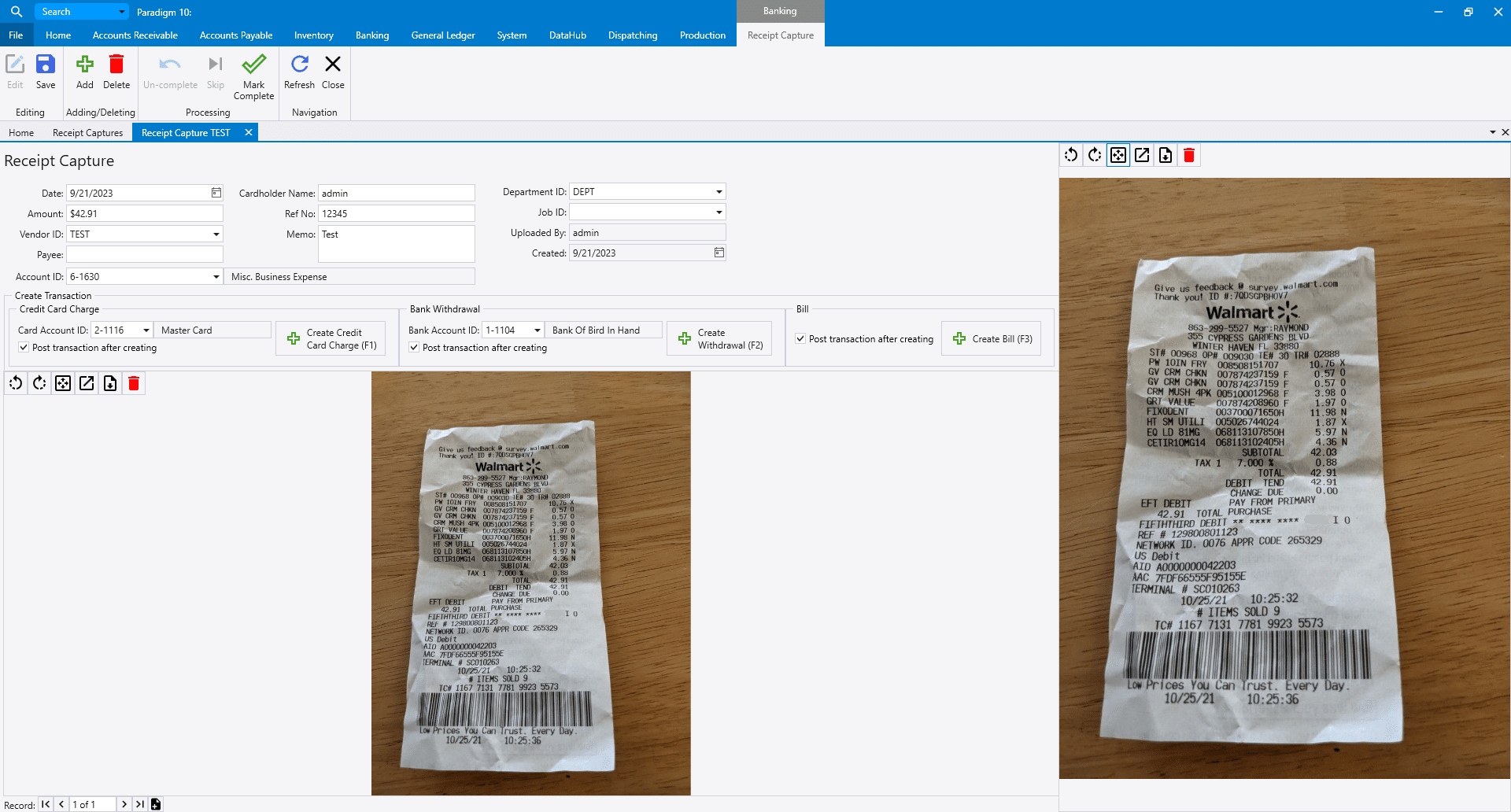Expand the Vendor ID dropdown
The image size is (1511, 812).
click(x=216, y=234)
